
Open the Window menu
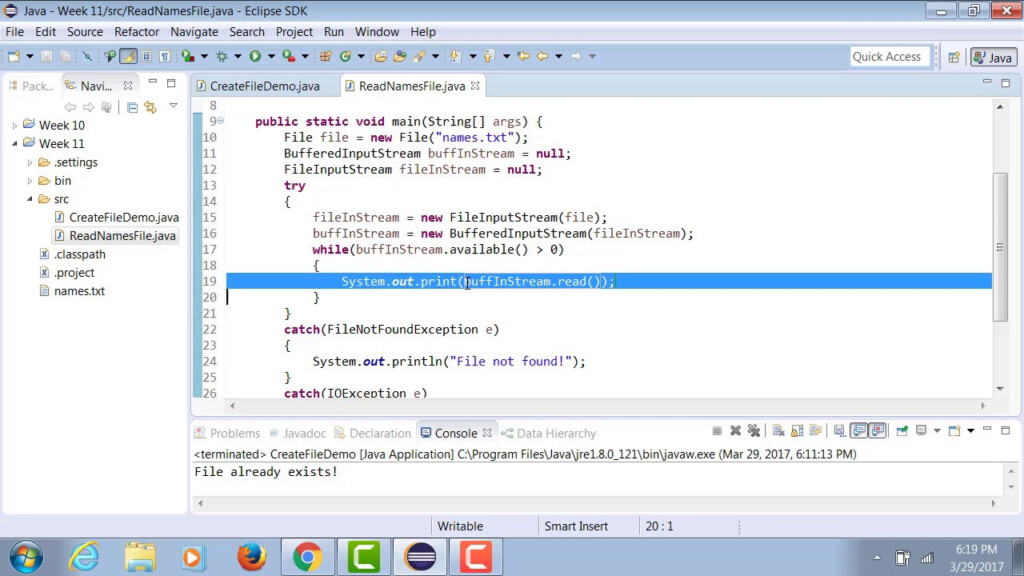pos(377,32)
